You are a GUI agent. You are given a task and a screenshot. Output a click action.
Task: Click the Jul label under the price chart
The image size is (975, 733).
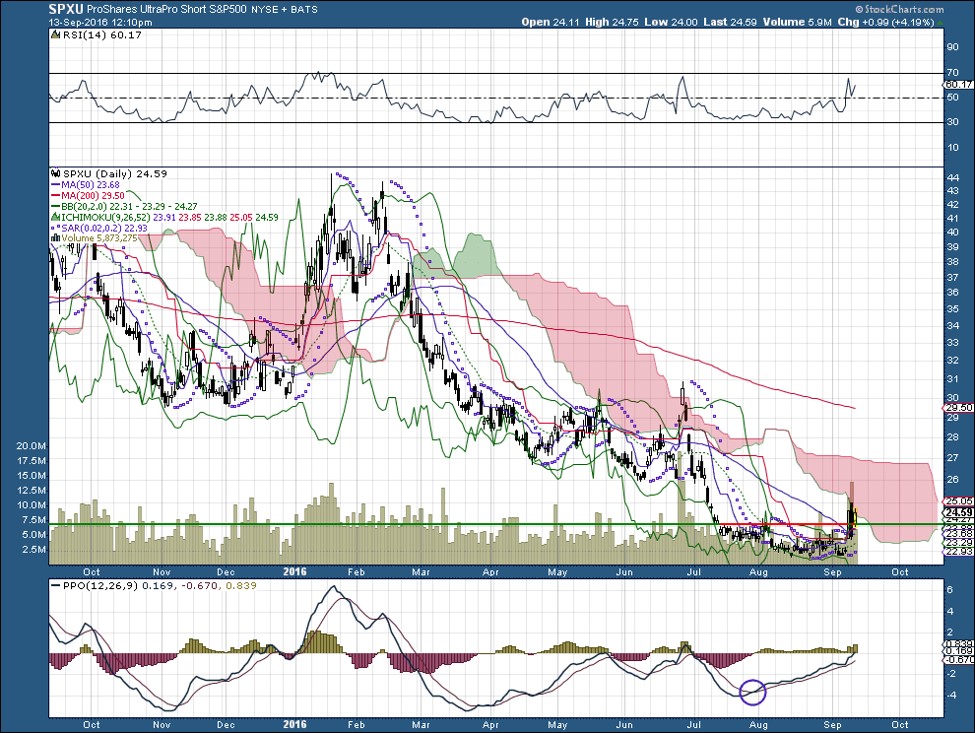coord(693,571)
